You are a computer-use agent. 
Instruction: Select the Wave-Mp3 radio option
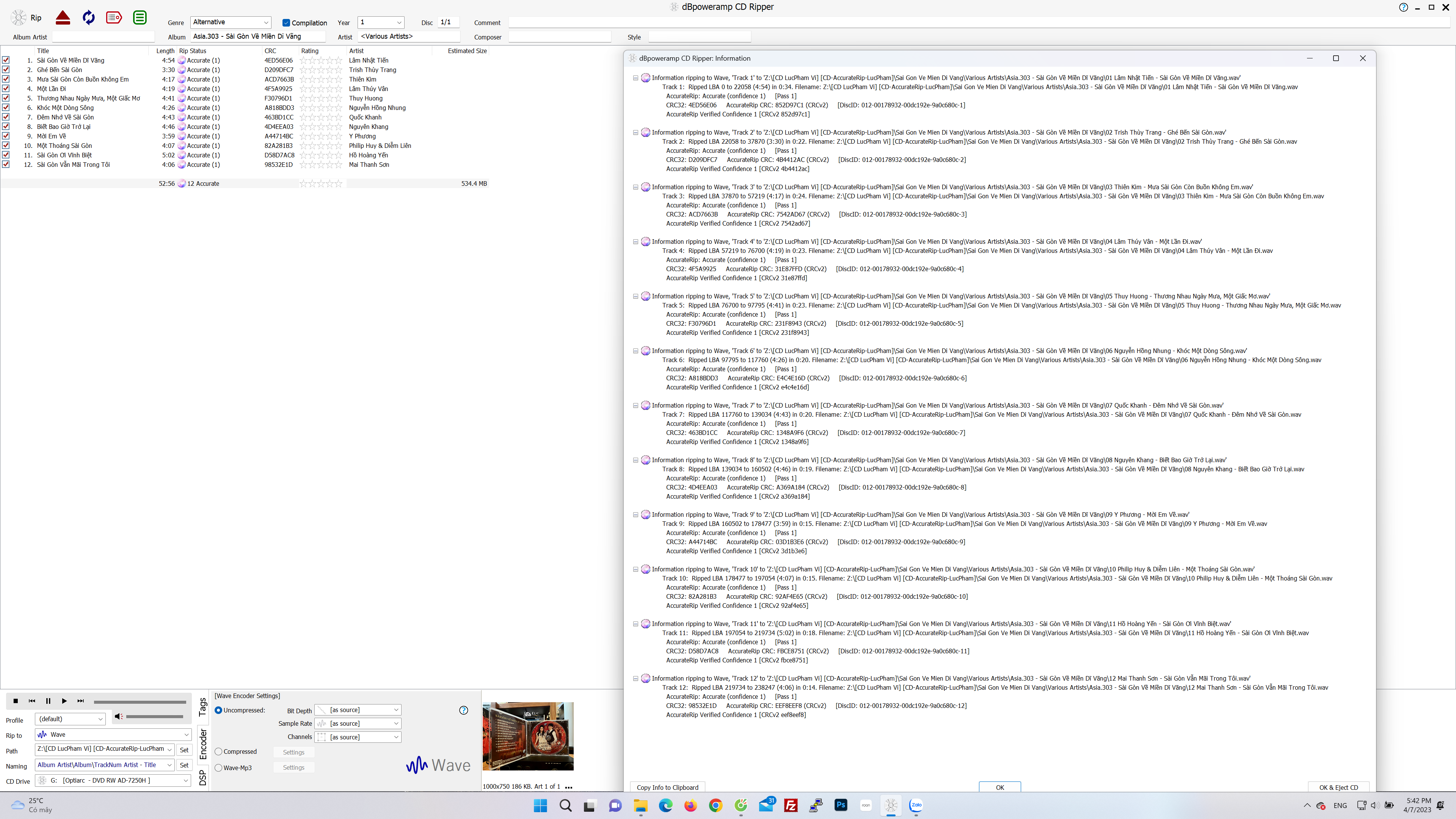click(x=218, y=767)
